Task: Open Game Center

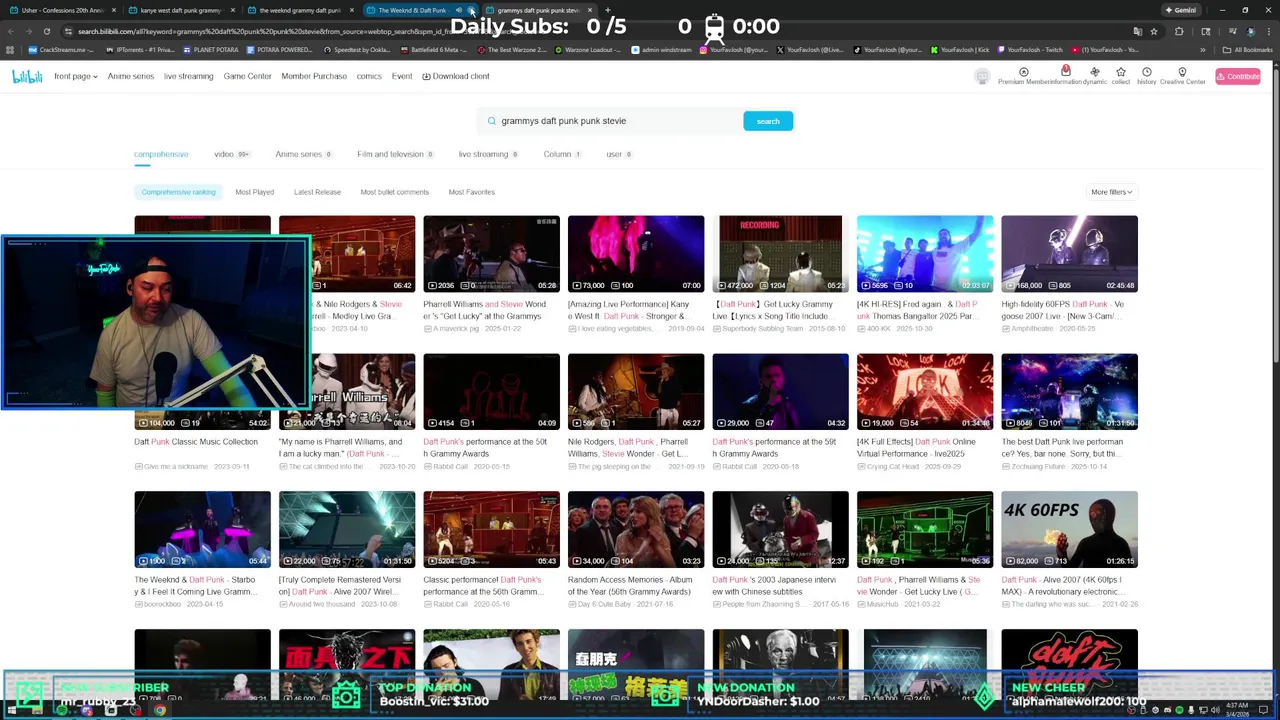Action: point(247,76)
